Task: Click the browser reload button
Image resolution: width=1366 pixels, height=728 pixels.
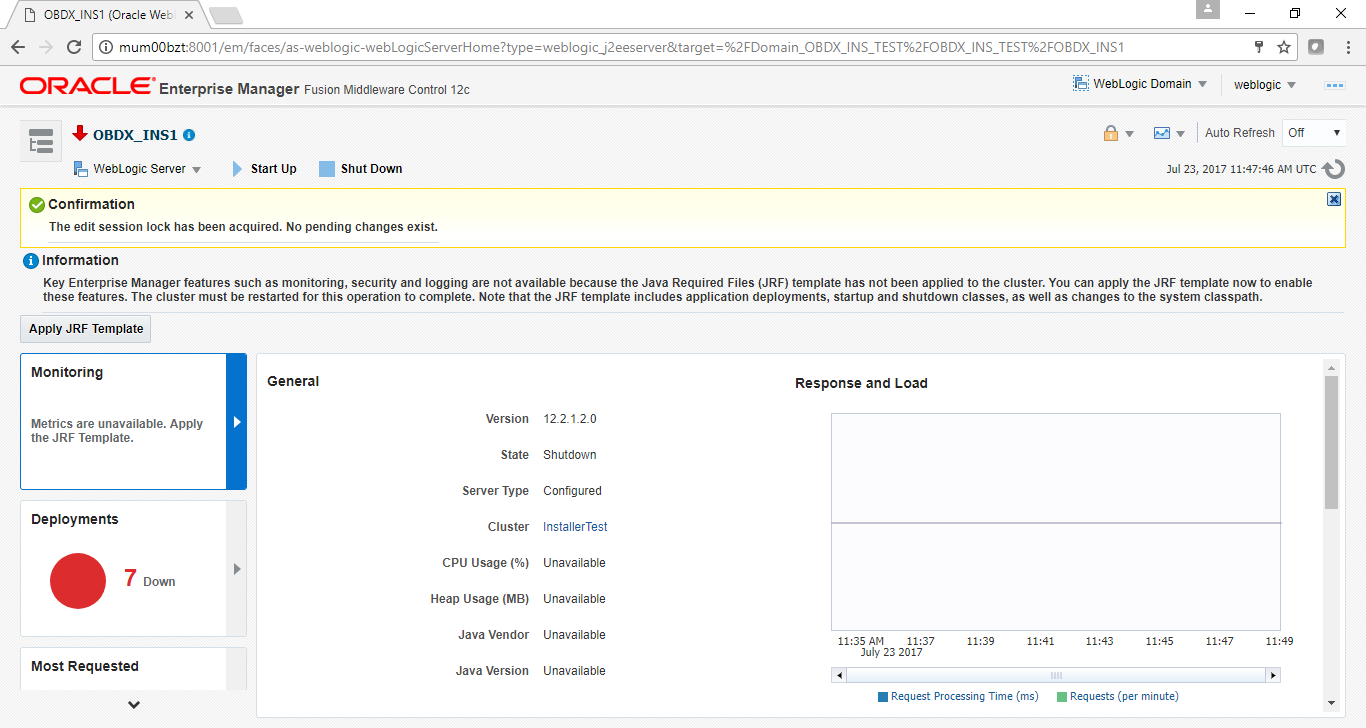Action: coord(73,47)
